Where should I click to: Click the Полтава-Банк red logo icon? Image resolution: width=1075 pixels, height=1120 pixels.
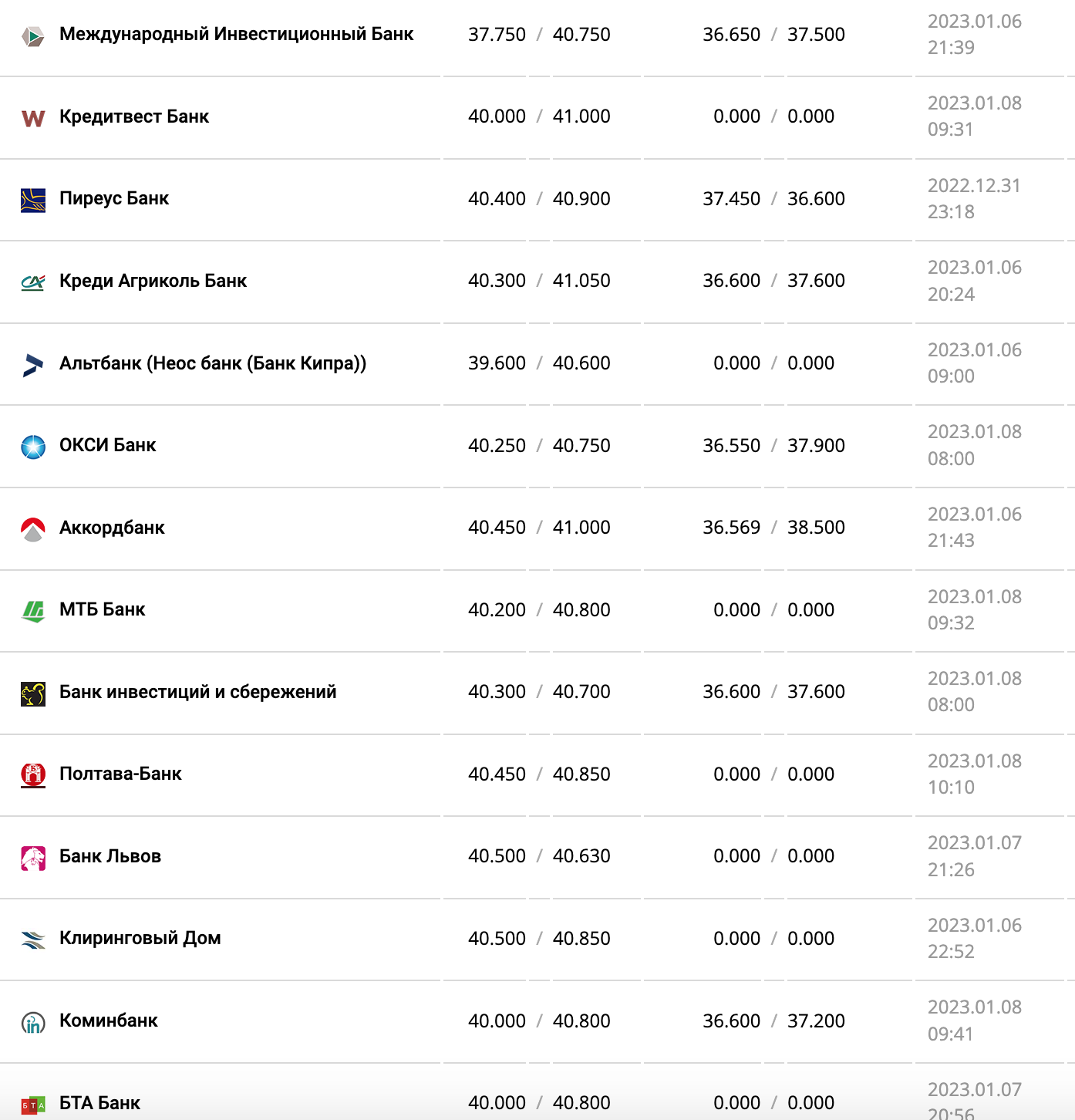tap(32, 775)
